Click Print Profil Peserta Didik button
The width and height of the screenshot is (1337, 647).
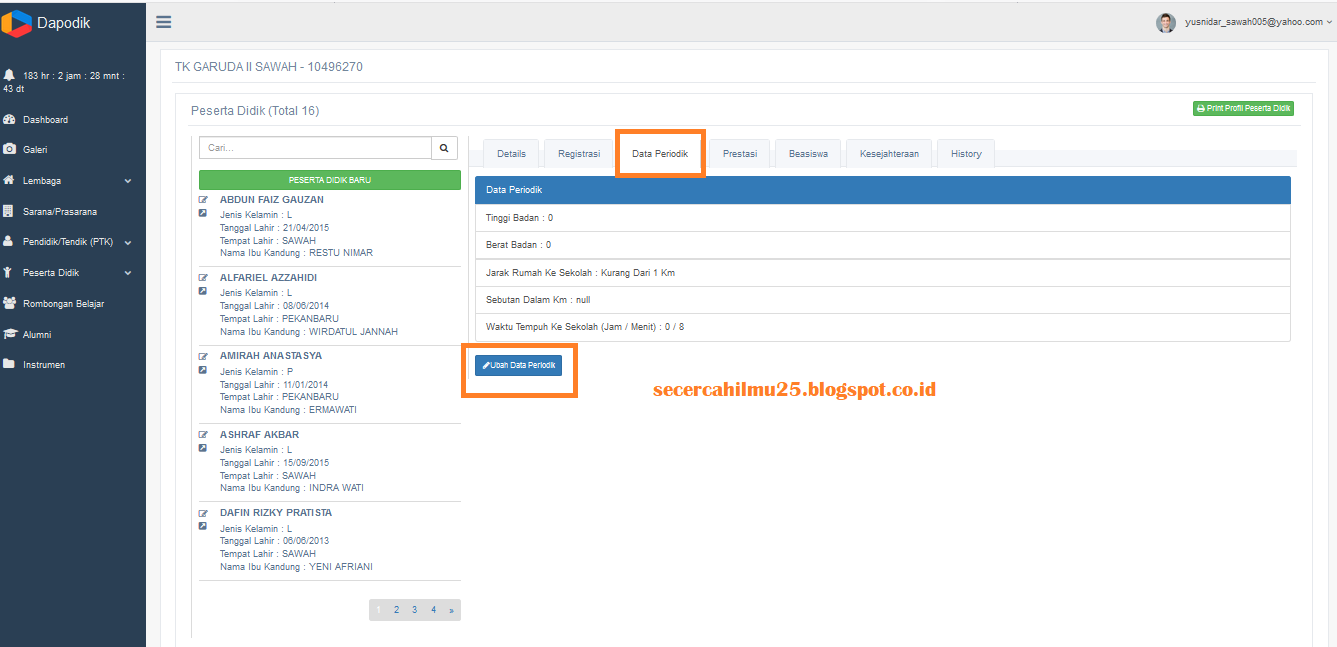point(1243,108)
